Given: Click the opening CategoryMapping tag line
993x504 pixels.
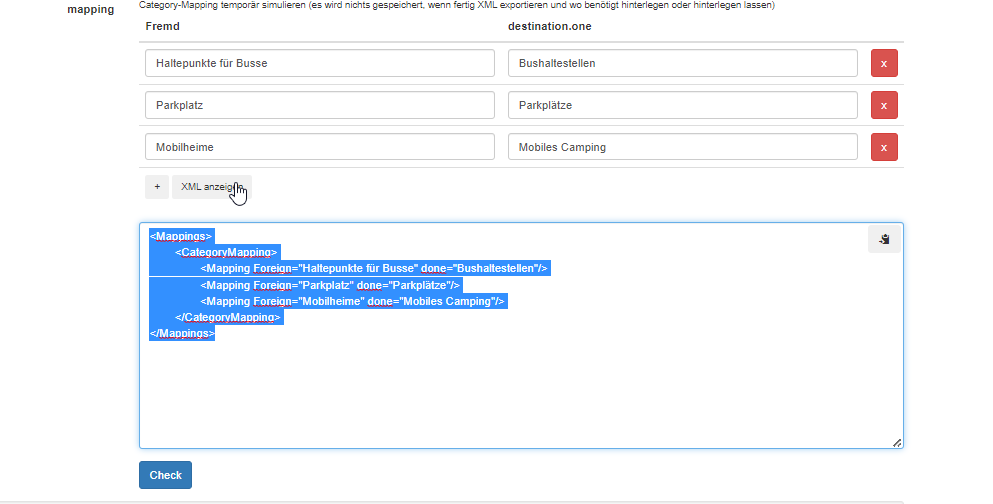Looking at the screenshot, I should [226, 252].
